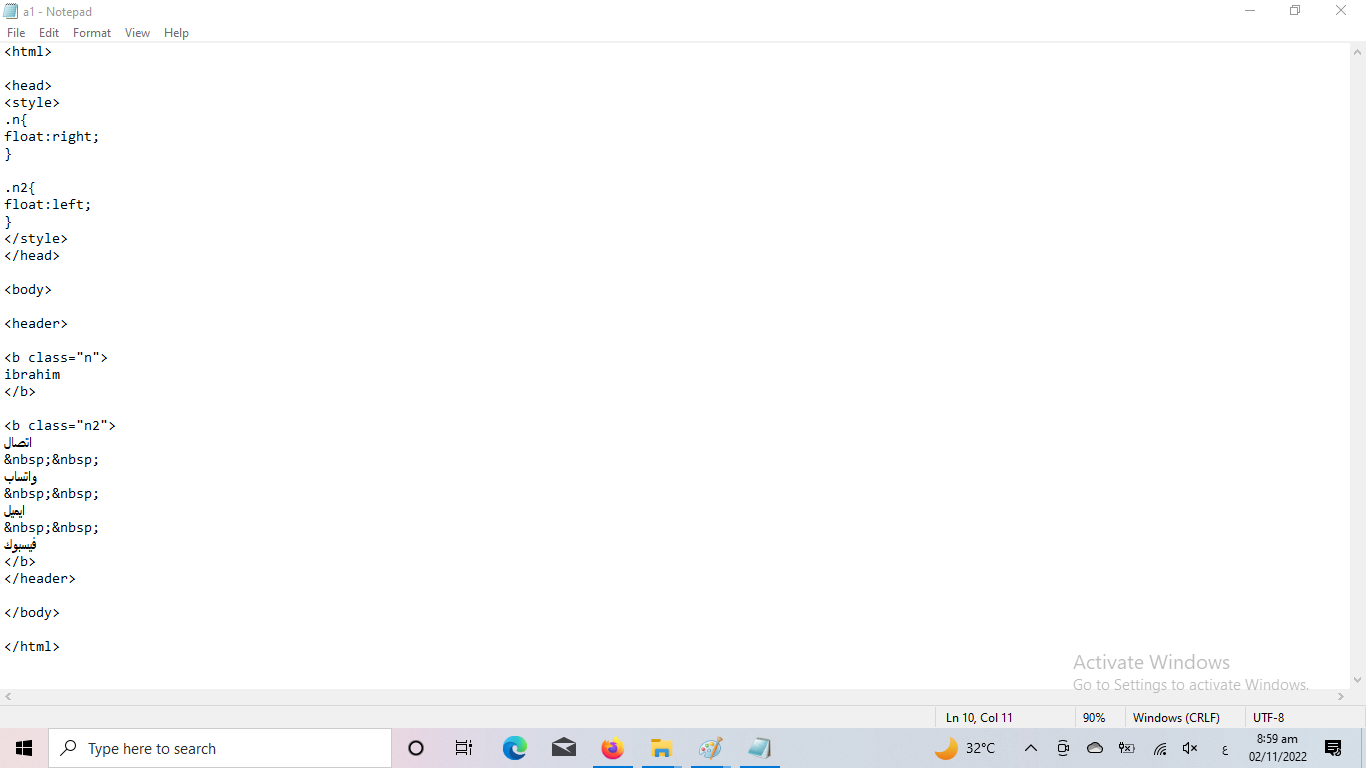This screenshot has width=1366, height=768.
Task: Click the Start button
Action: (24, 748)
